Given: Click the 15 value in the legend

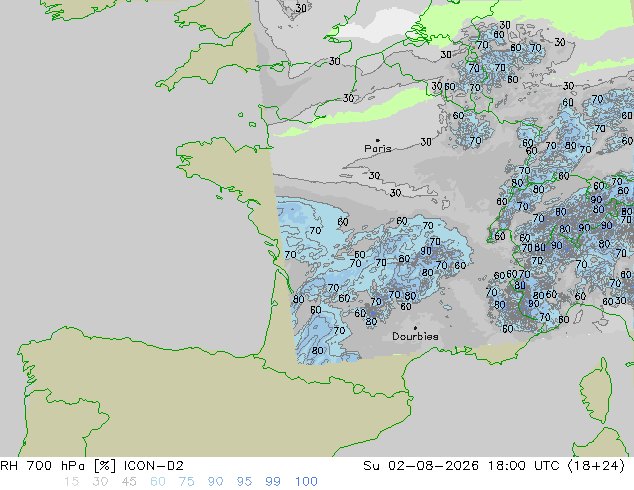Looking at the screenshot, I should pyautogui.click(x=71, y=482).
